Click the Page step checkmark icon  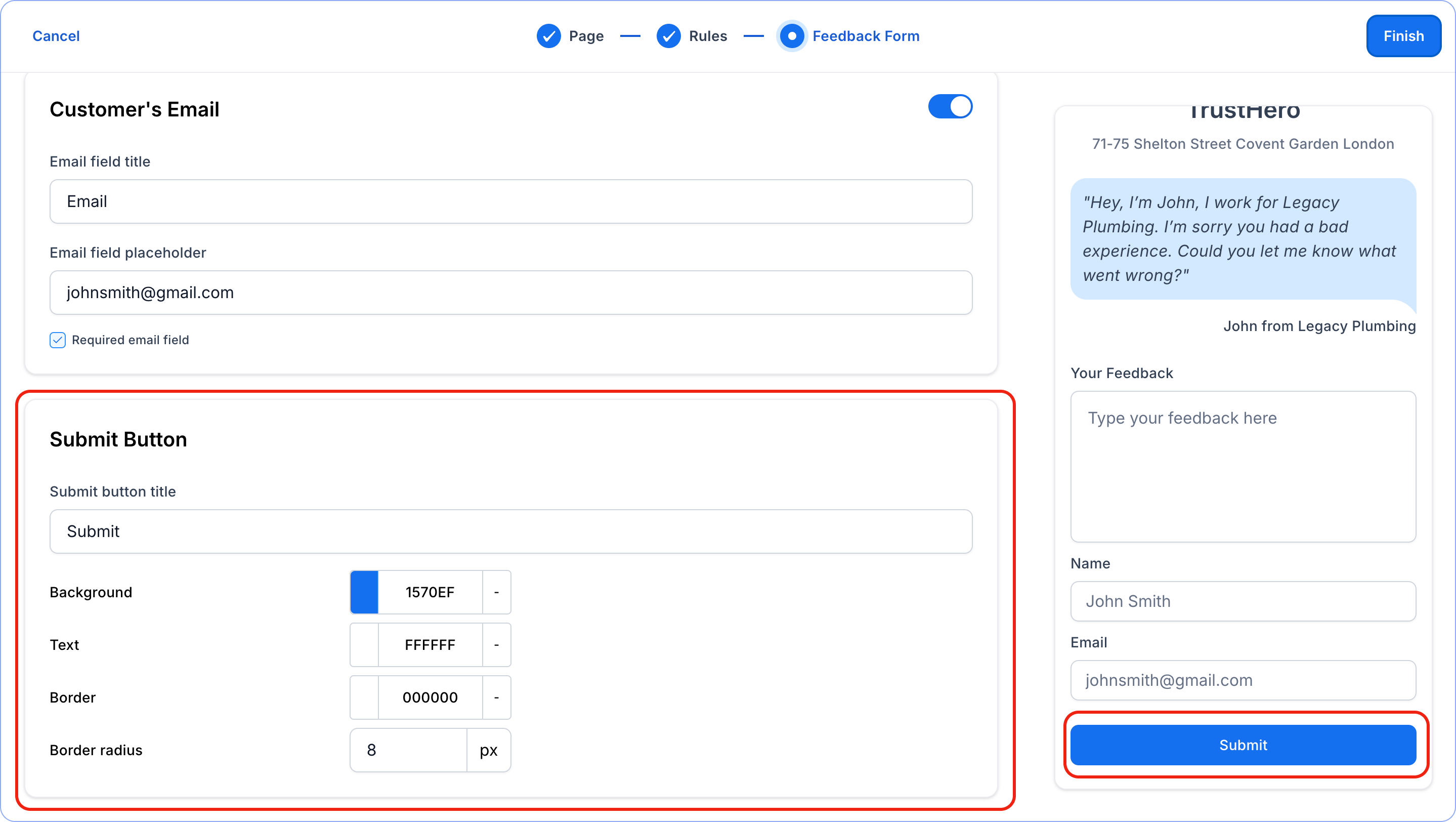(548, 36)
